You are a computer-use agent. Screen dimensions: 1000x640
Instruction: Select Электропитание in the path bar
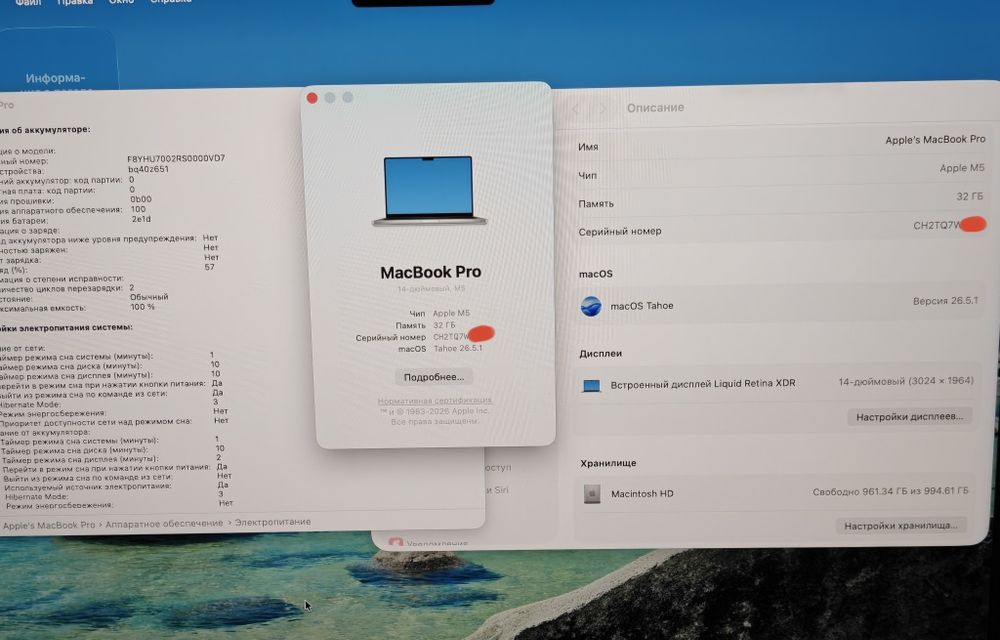pyautogui.click(x=273, y=522)
